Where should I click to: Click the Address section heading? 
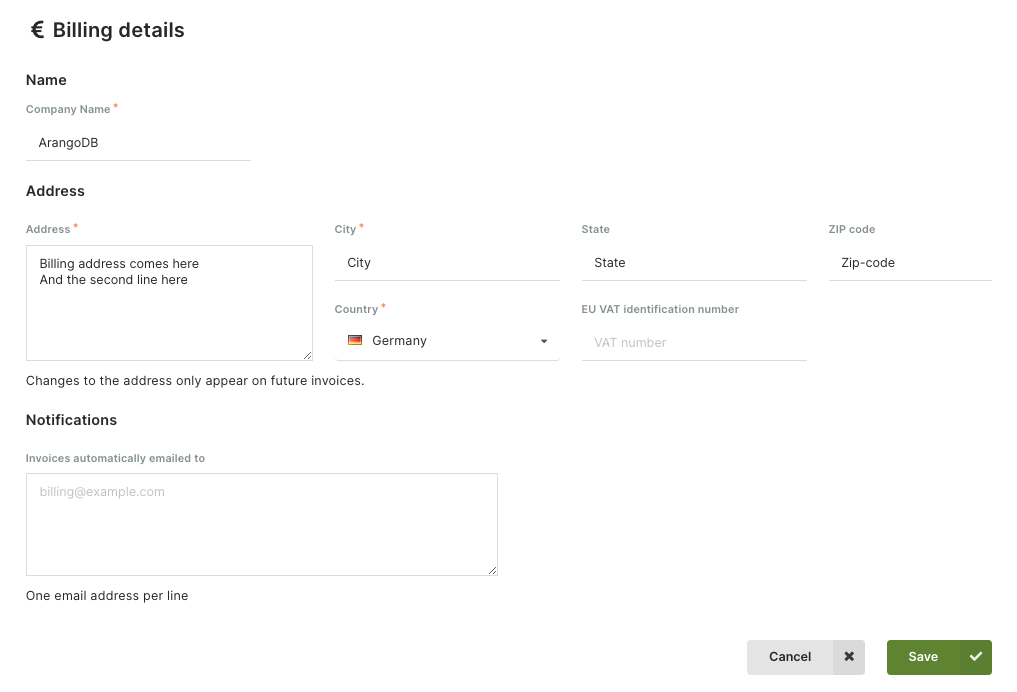tap(55, 191)
